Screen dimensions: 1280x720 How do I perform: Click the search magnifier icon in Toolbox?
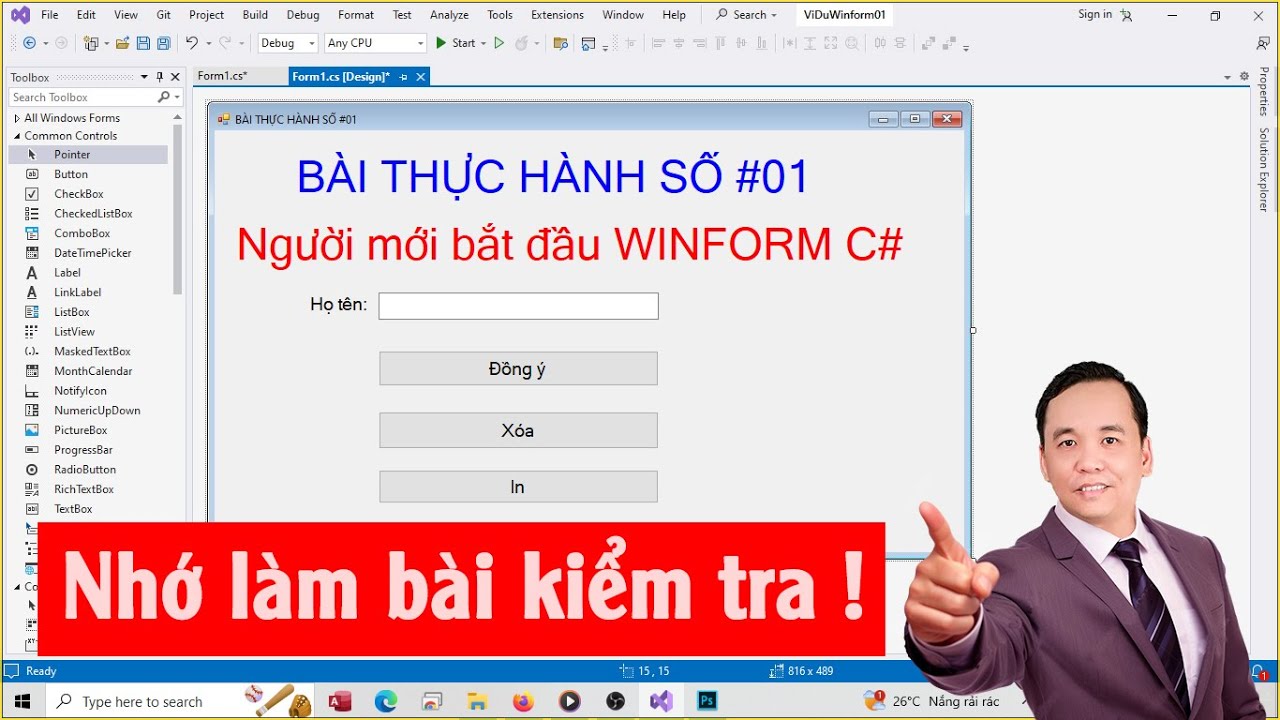[164, 97]
